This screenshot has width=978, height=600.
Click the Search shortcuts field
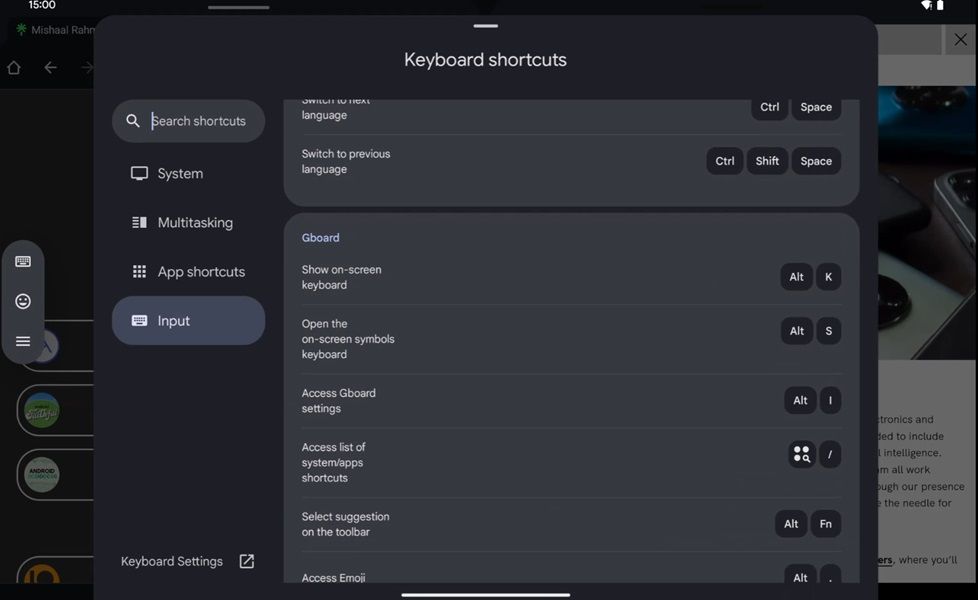click(188, 121)
